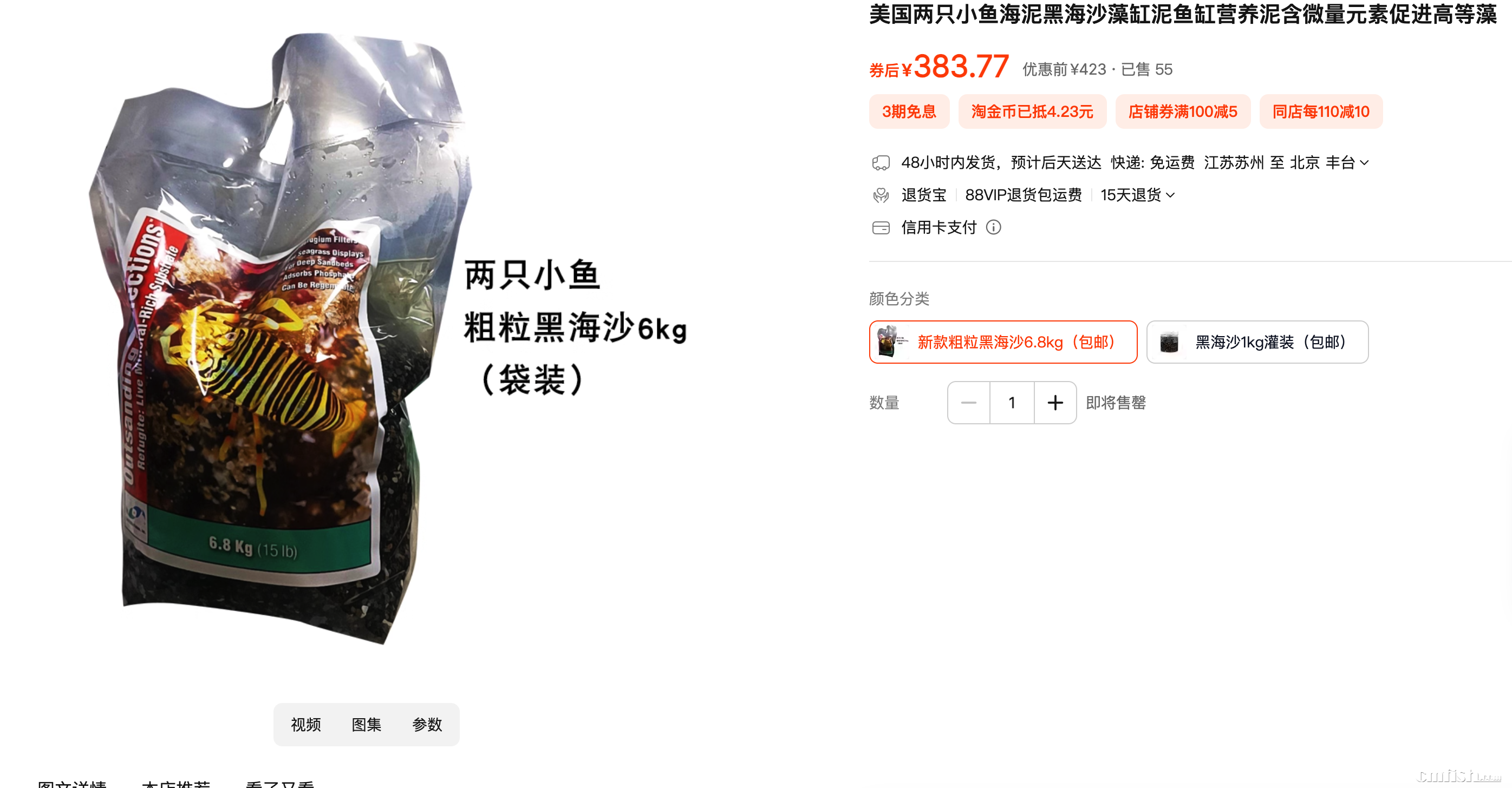Click the 6.8kg bag option thumbnail
The height and width of the screenshot is (788, 1512).
tap(890, 342)
